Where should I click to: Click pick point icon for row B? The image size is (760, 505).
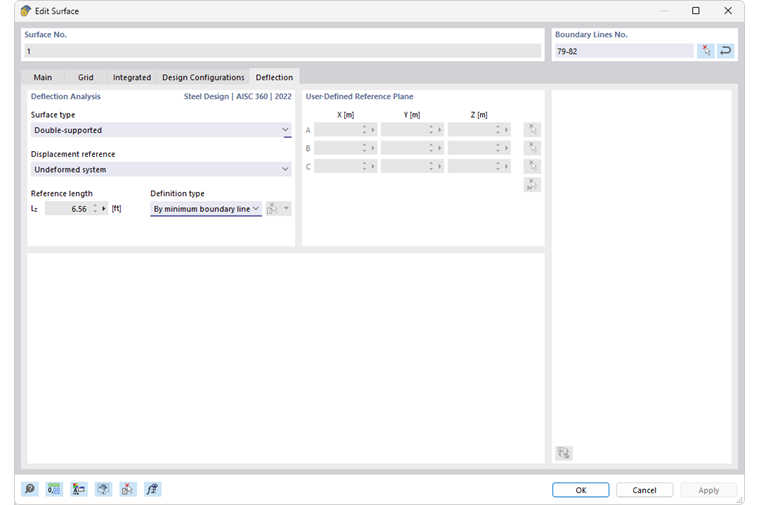532,148
